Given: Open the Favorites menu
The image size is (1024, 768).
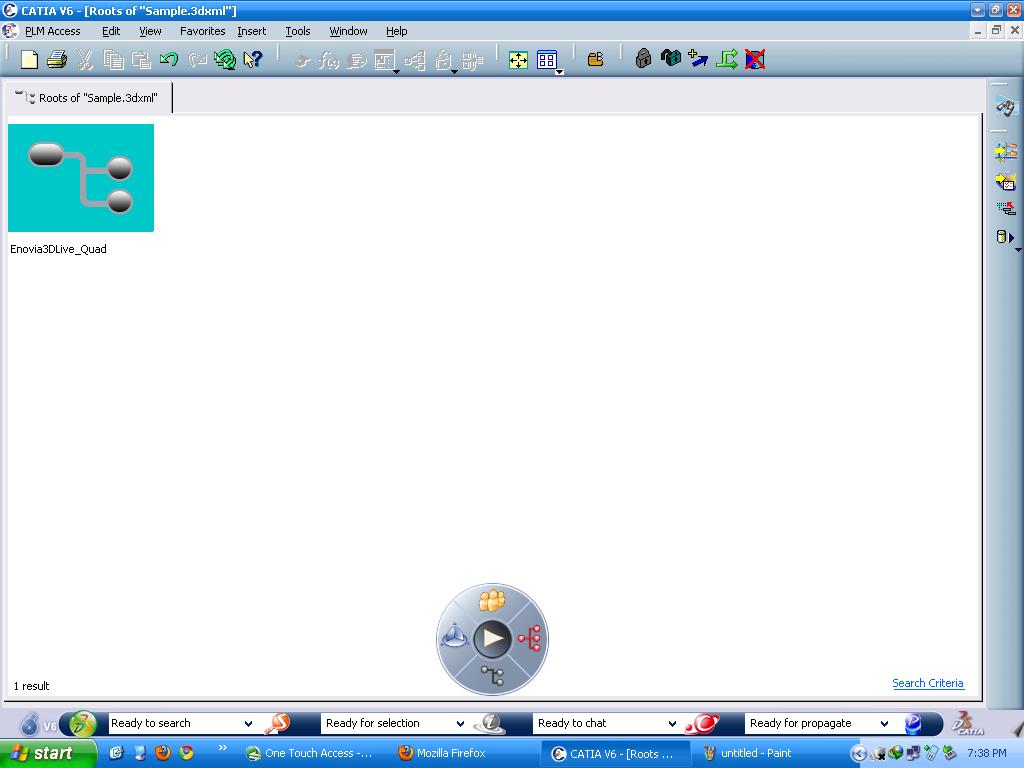Looking at the screenshot, I should coord(202,31).
